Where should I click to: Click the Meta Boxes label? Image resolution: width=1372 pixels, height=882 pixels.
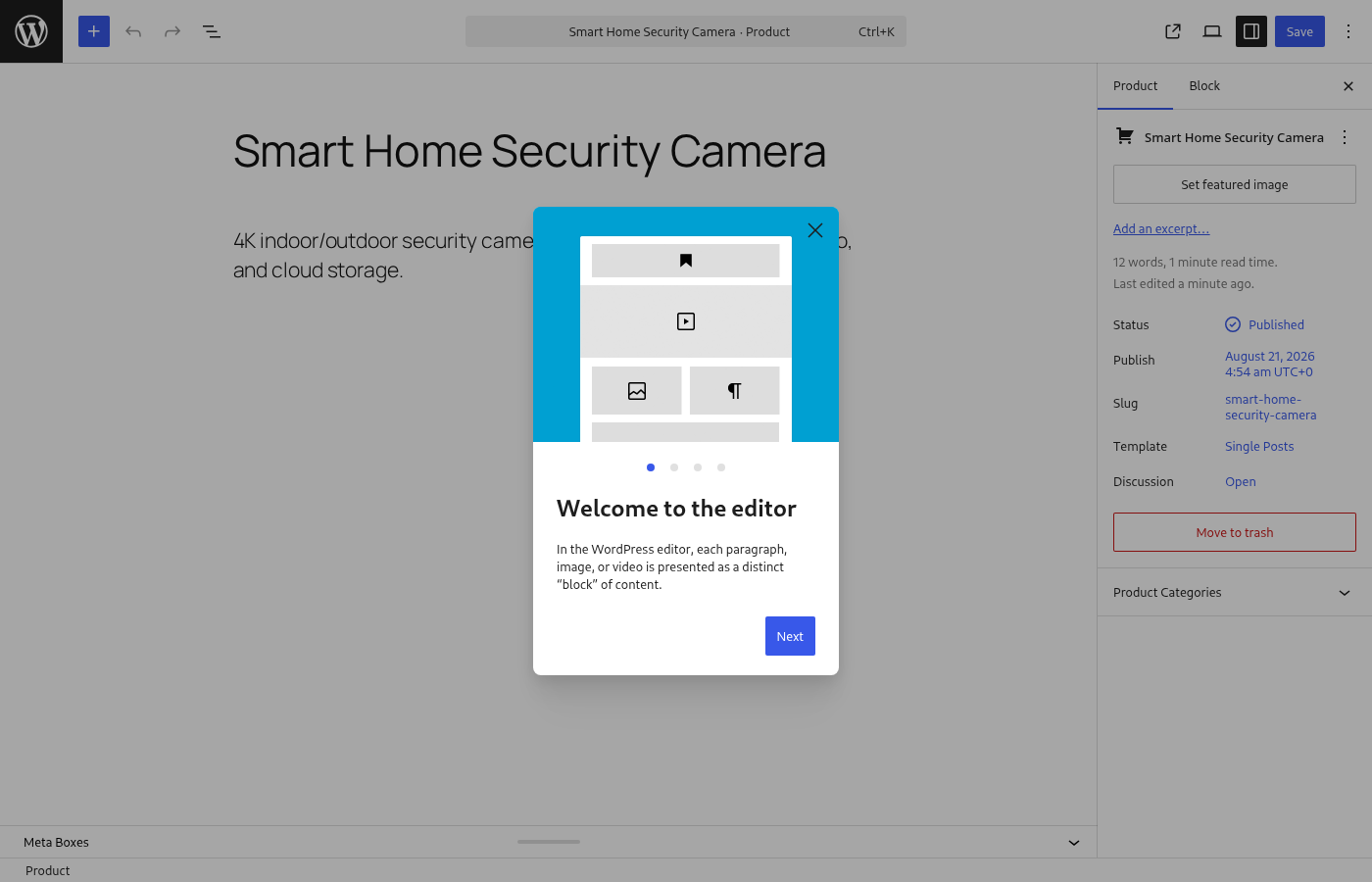pos(56,842)
